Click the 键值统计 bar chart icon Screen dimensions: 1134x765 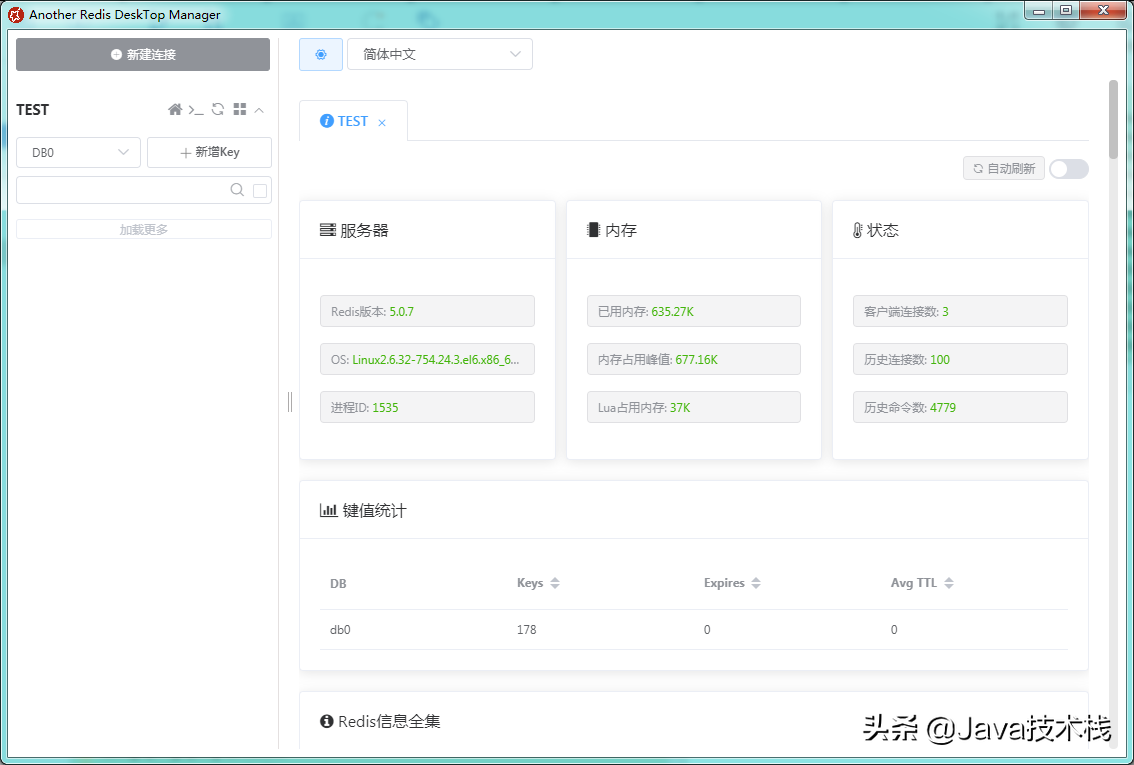click(328, 510)
